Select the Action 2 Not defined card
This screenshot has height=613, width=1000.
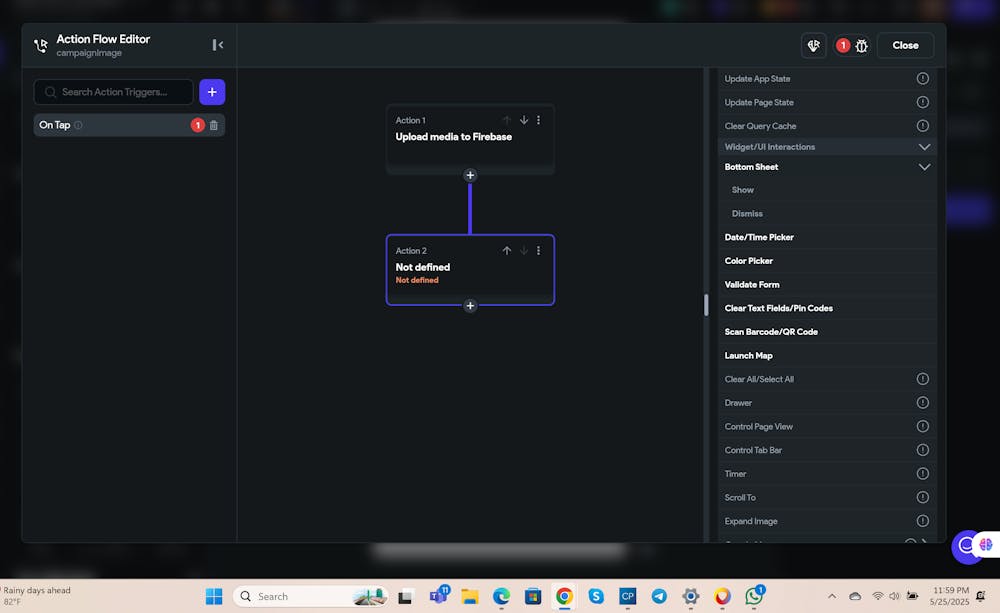coord(470,270)
